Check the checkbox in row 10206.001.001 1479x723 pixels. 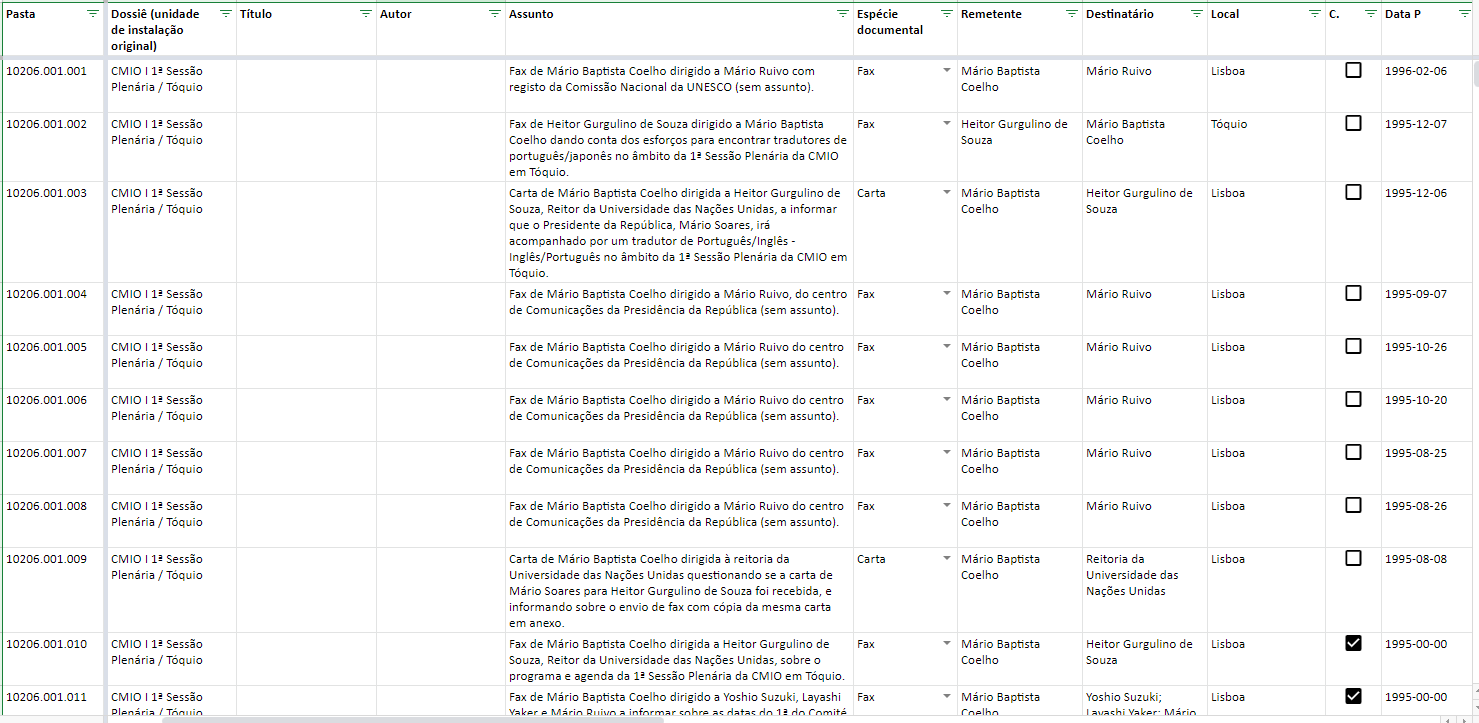(1353, 71)
